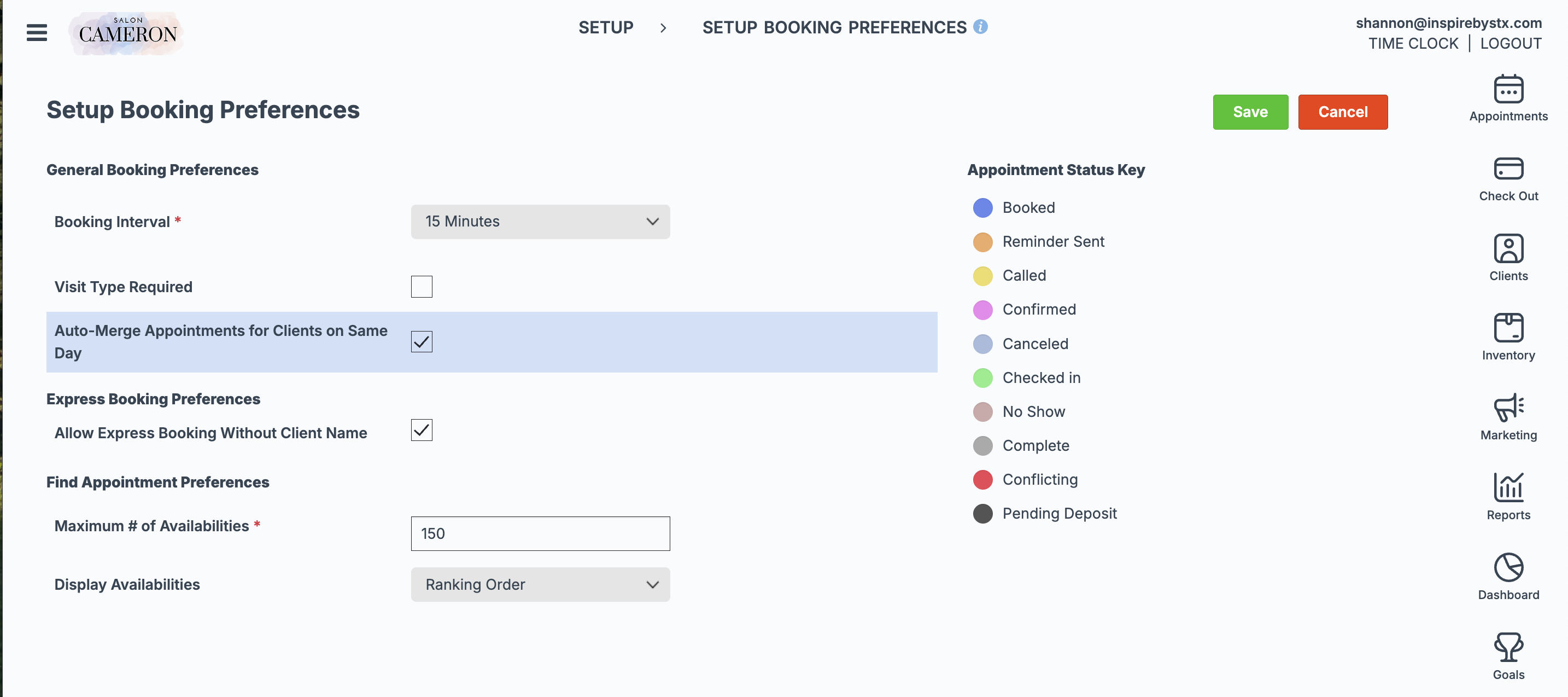Go to SETUP breadcrumb

[x=605, y=27]
